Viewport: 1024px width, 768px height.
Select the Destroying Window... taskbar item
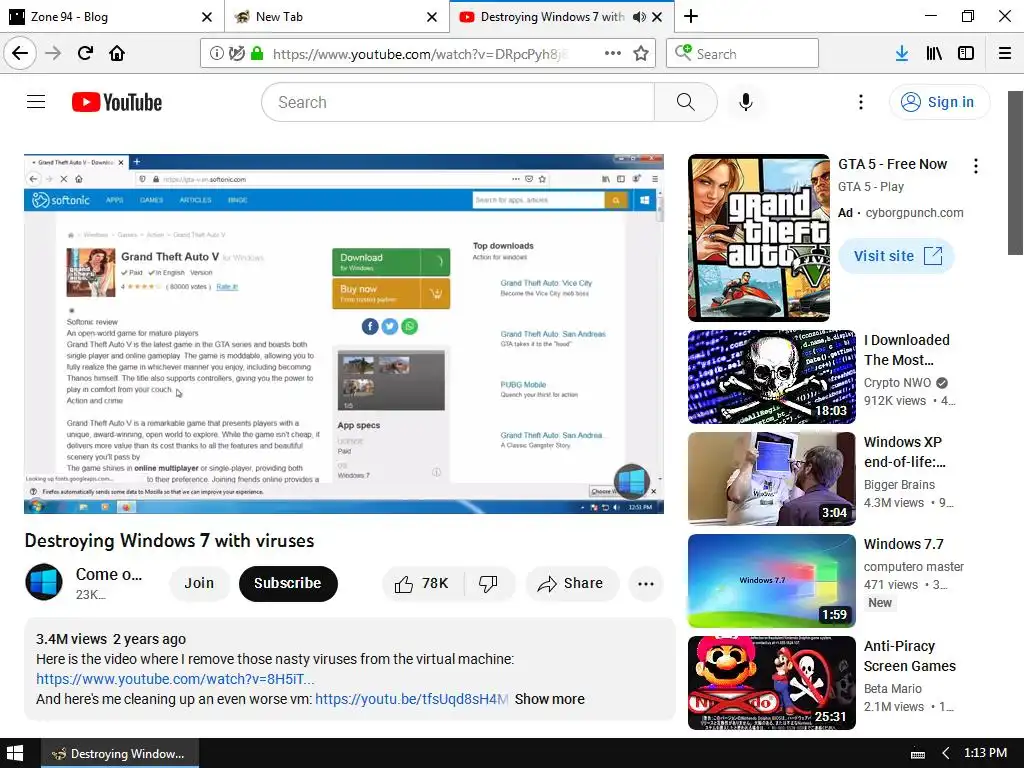(x=120, y=753)
